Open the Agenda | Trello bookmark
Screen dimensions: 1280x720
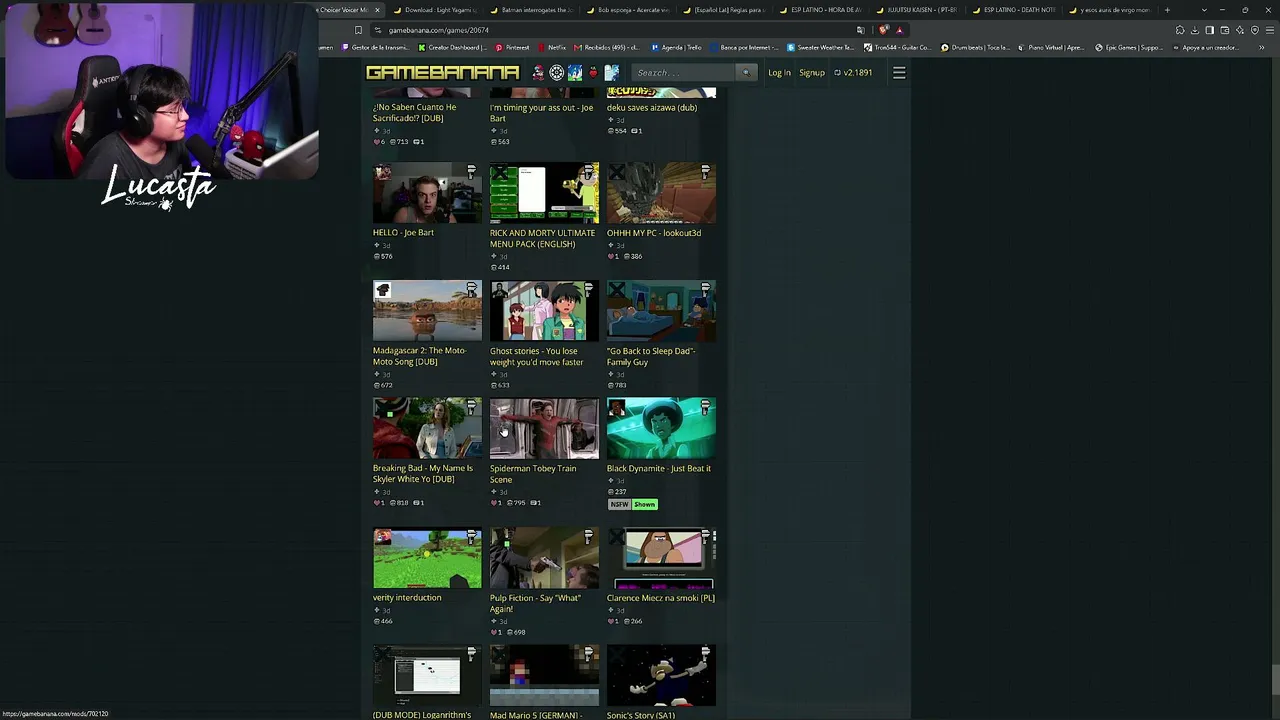click(x=676, y=47)
